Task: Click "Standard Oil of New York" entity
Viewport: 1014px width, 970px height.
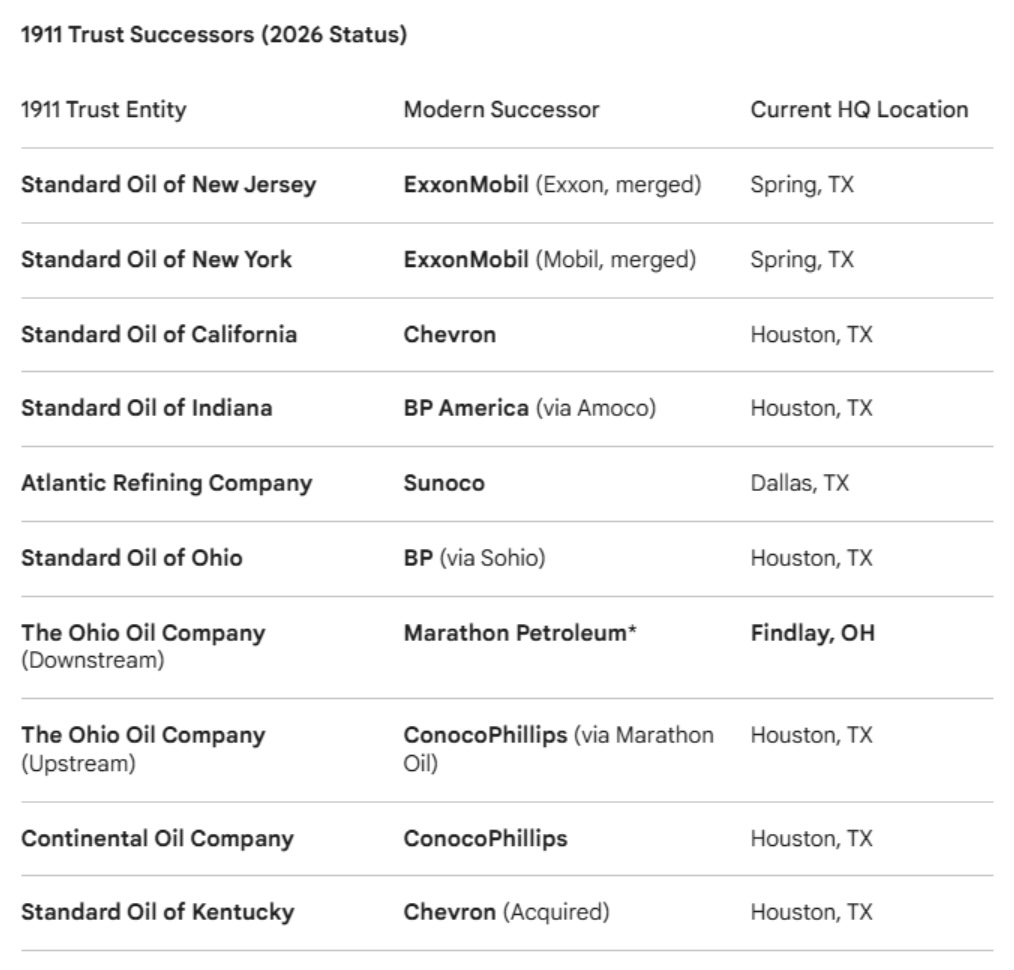Action: click(156, 260)
